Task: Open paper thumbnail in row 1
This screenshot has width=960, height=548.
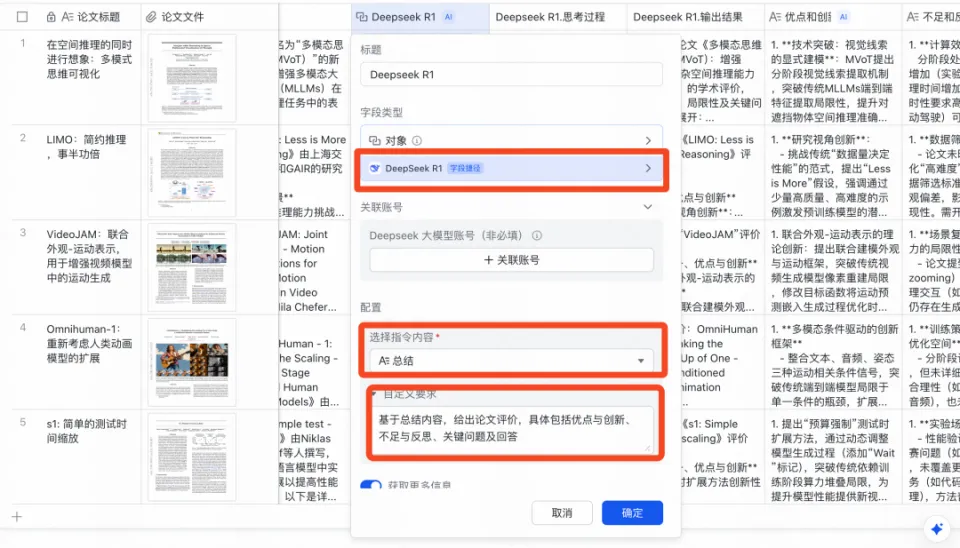Action: coord(192,78)
